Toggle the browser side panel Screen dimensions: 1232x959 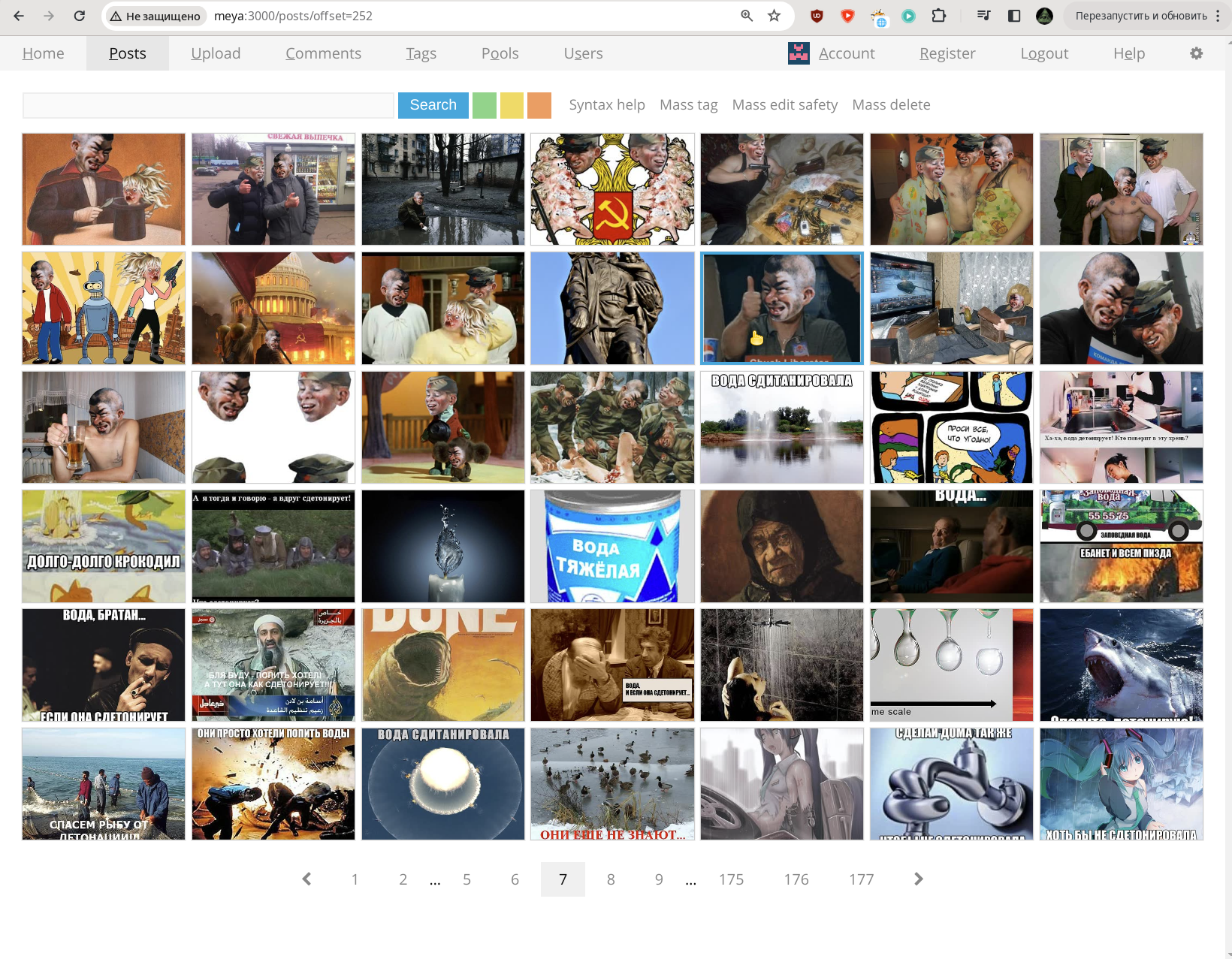point(1014,16)
